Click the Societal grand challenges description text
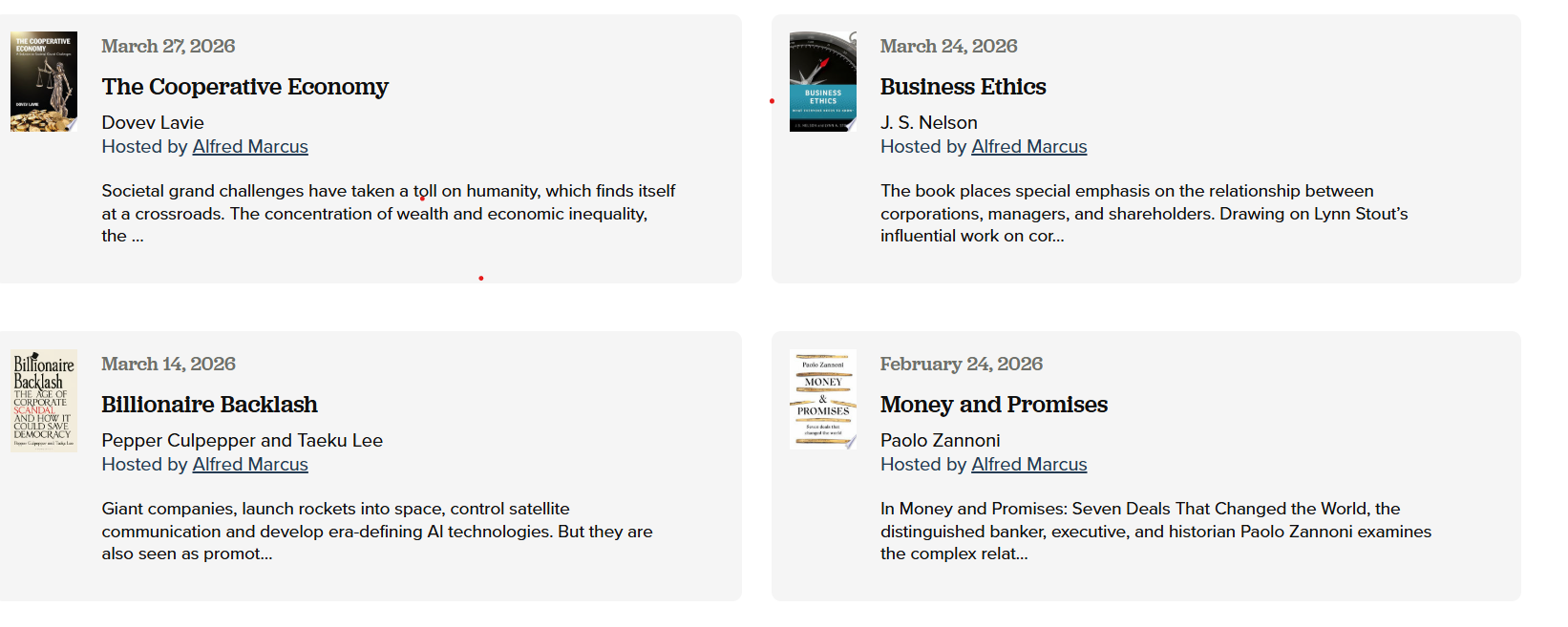The image size is (1568, 627). 388,214
